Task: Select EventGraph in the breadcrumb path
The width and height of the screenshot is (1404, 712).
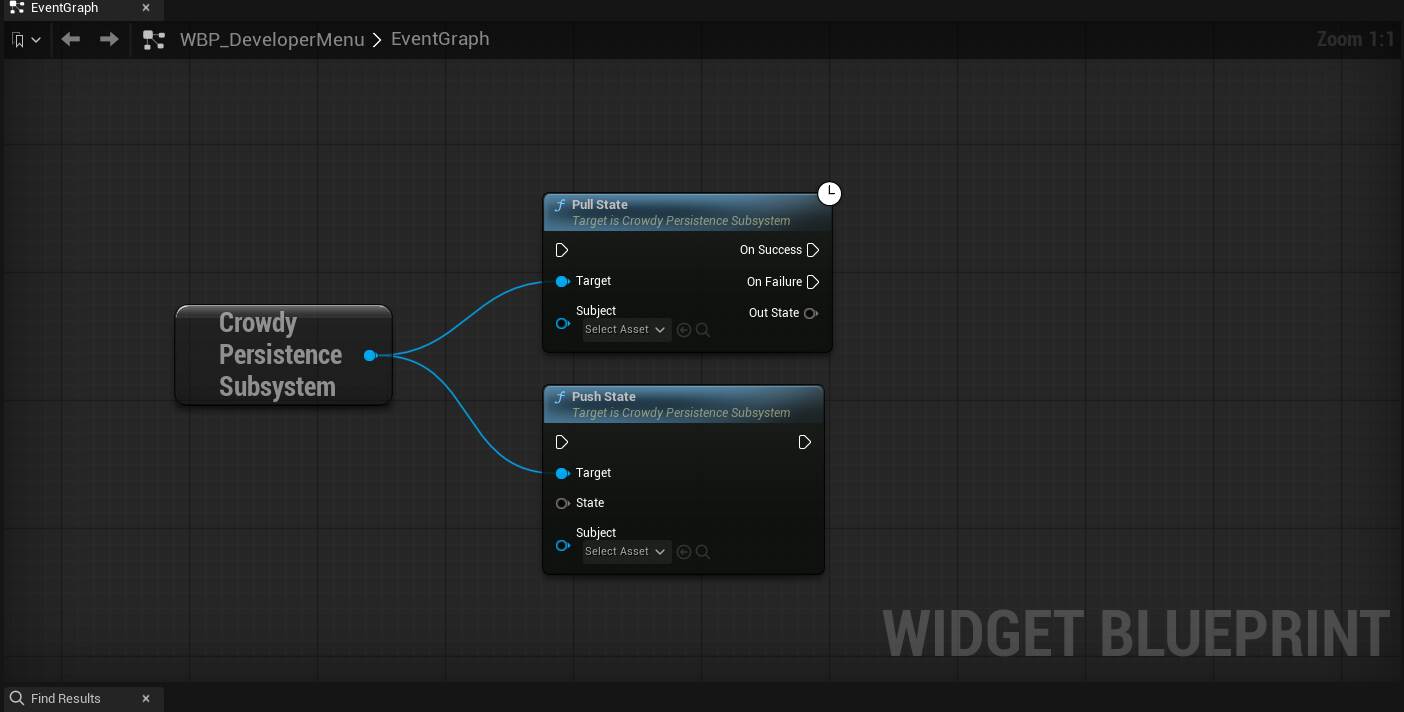Action: [440, 39]
